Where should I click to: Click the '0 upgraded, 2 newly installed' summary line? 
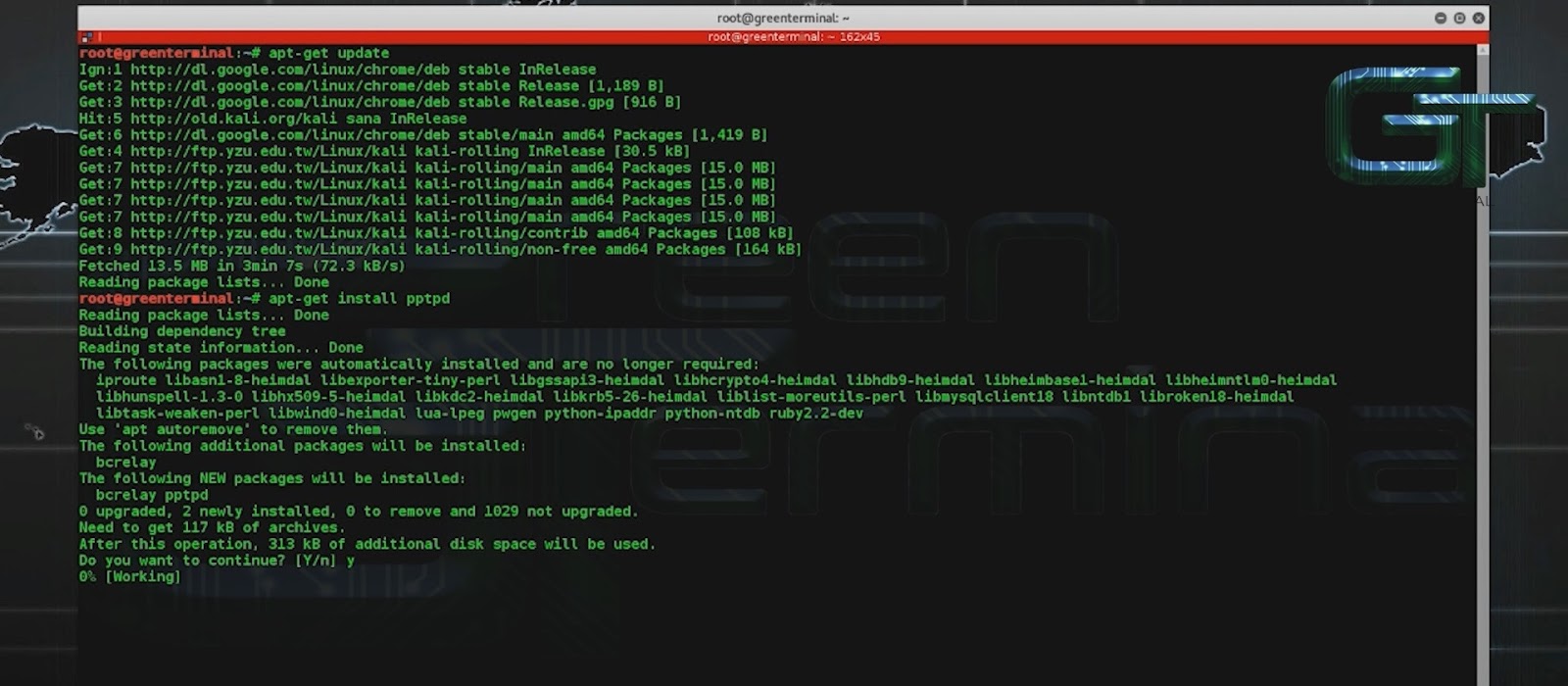click(x=359, y=511)
